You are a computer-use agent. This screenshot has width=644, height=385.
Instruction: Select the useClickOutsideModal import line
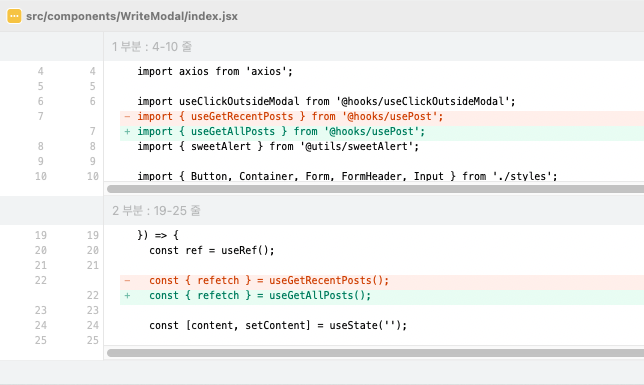[326, 101]
